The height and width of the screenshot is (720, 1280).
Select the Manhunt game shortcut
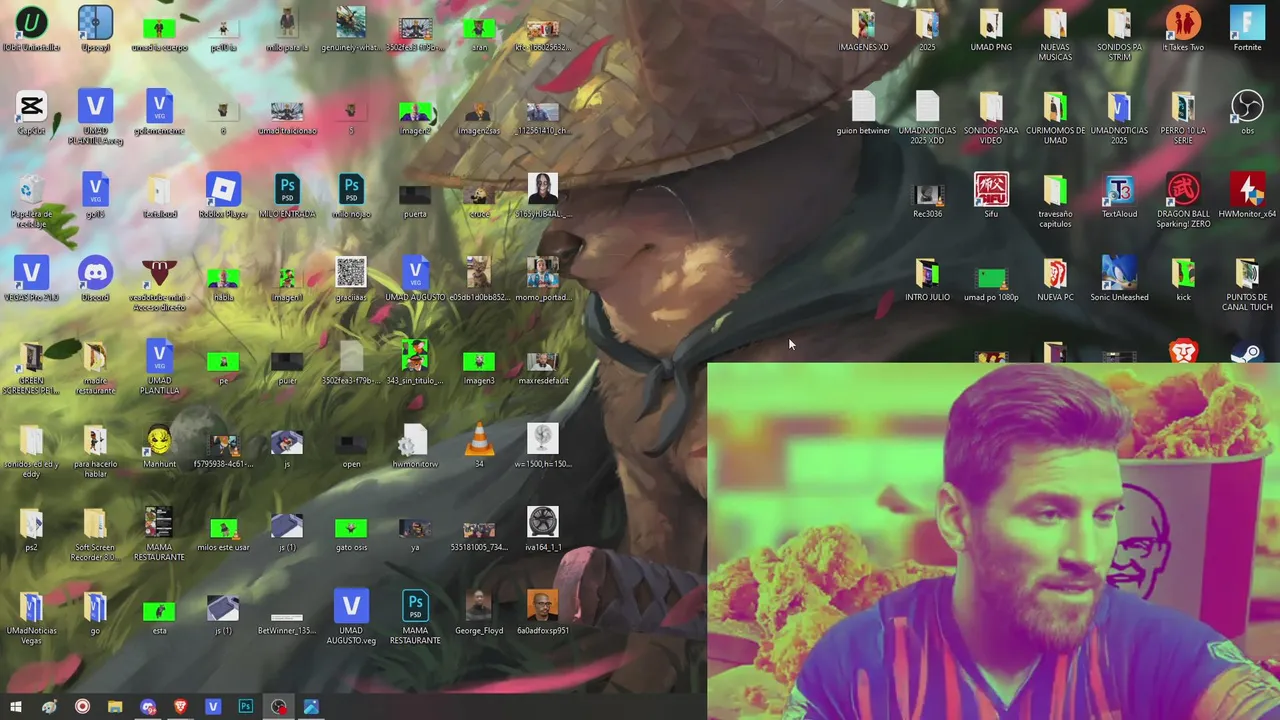click(159, 446)
